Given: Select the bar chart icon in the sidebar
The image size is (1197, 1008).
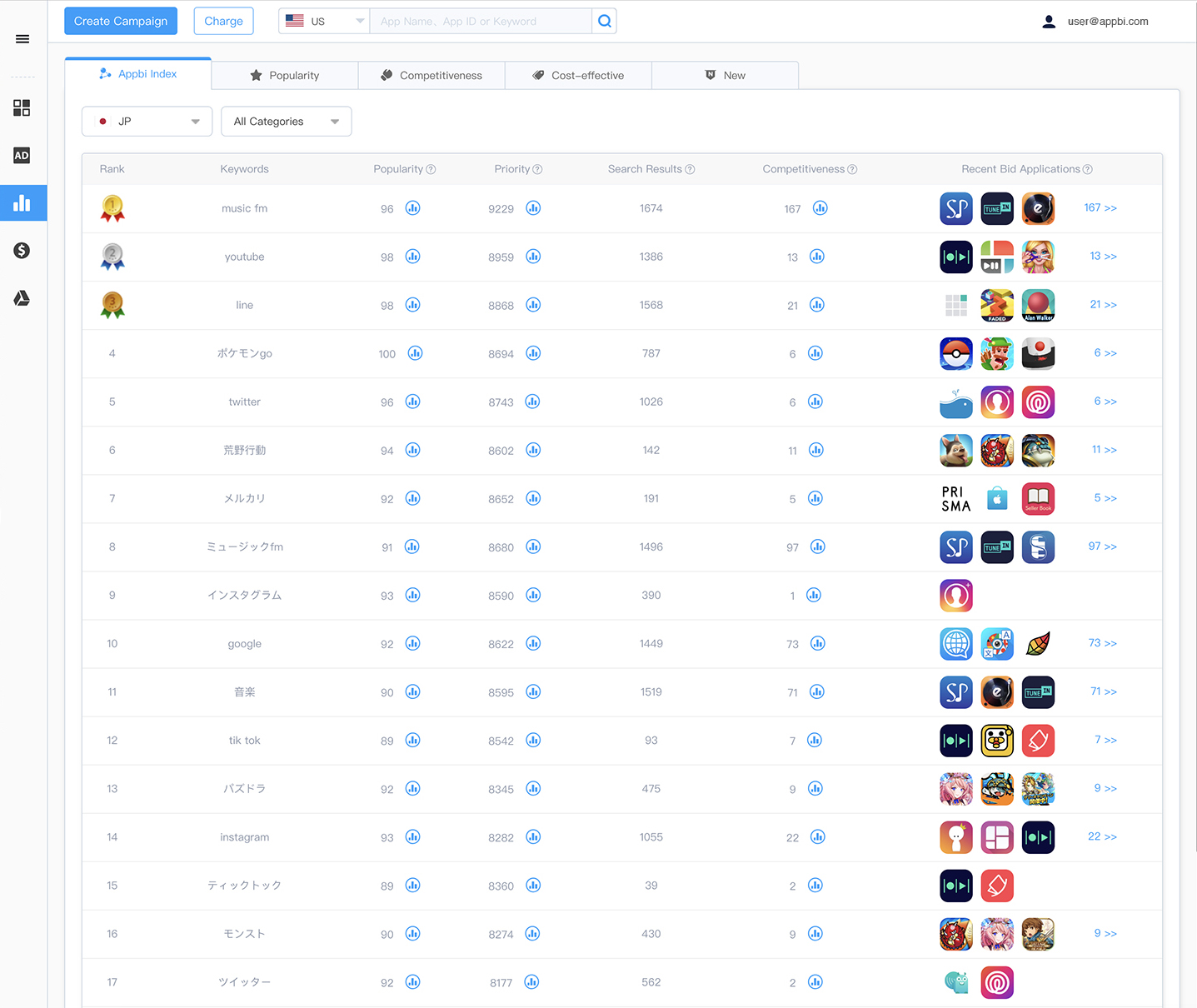Looking at the screenshot, I should click(22, 203).
